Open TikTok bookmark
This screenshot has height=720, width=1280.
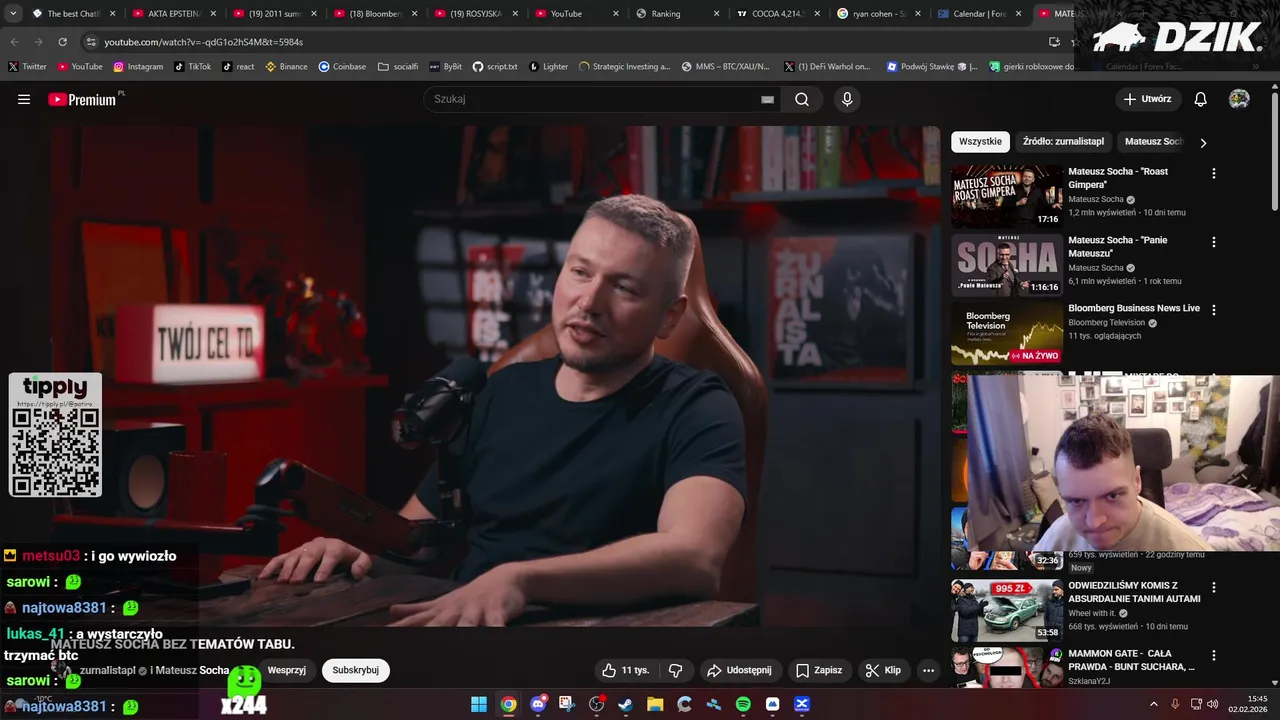tap(192, 67)
